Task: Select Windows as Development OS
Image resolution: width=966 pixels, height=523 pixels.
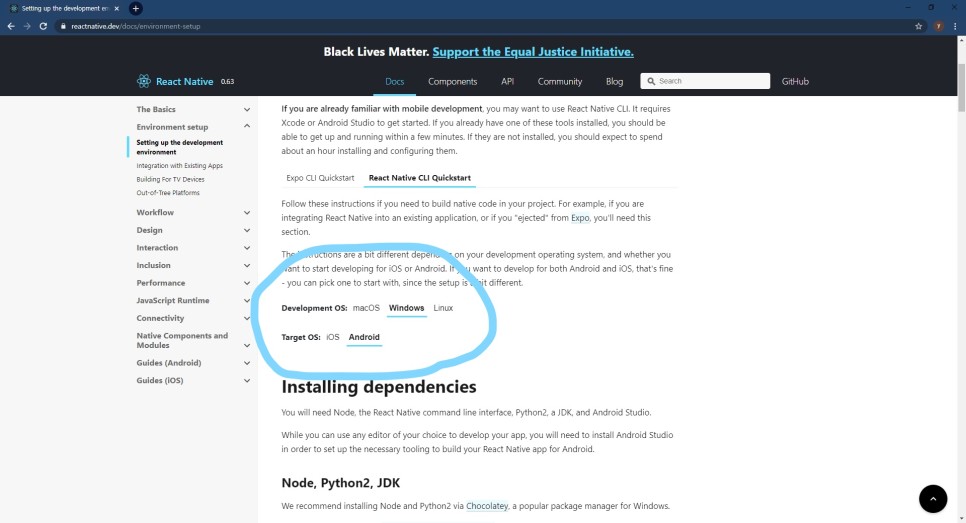Action: pos(407,308)
